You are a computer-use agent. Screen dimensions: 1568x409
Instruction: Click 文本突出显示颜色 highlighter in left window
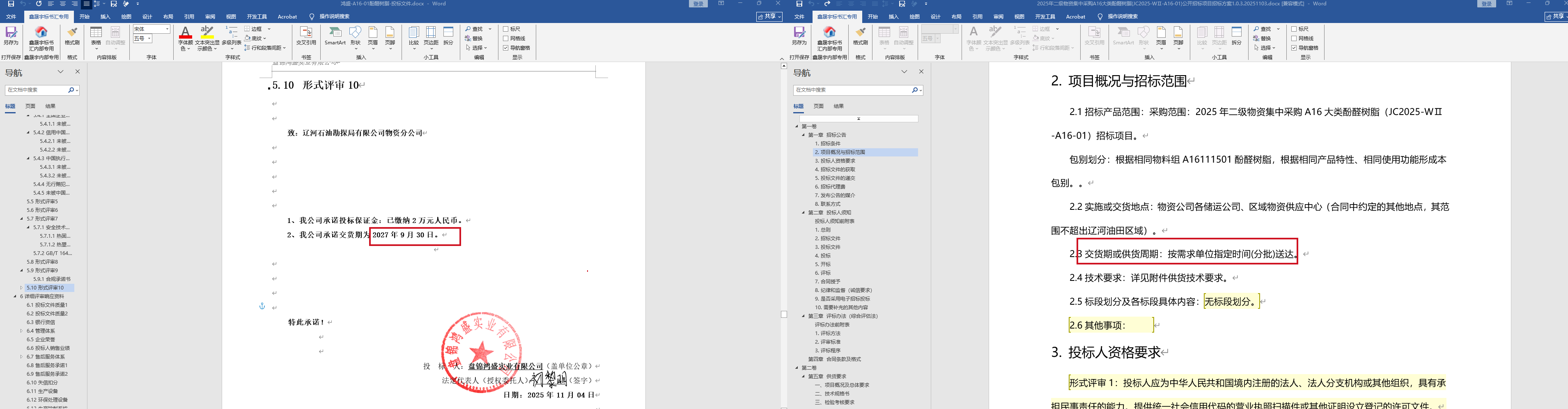pyautogui.click(x=207, y=38)
